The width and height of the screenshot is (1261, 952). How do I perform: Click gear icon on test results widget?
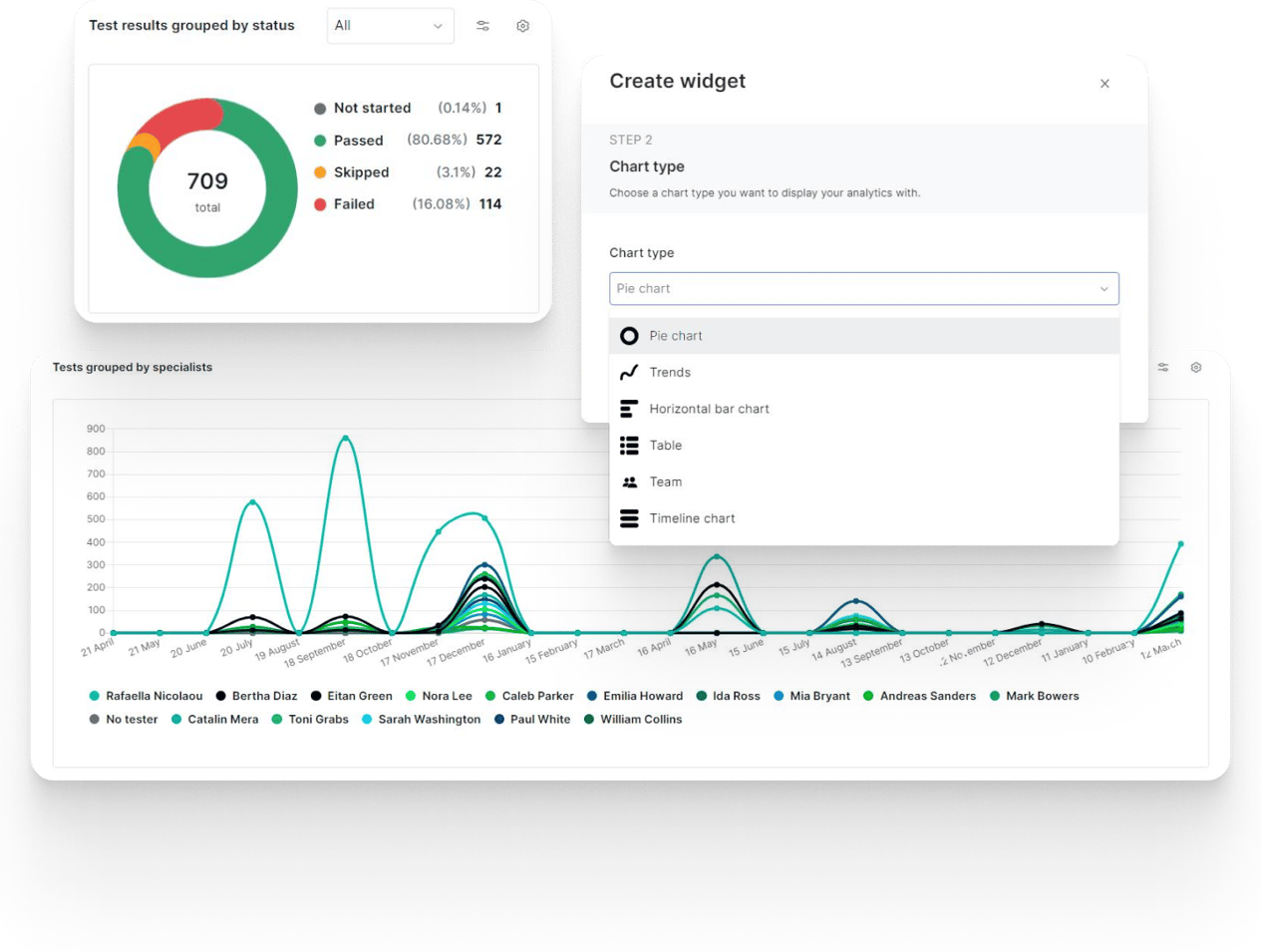[522, 26]
